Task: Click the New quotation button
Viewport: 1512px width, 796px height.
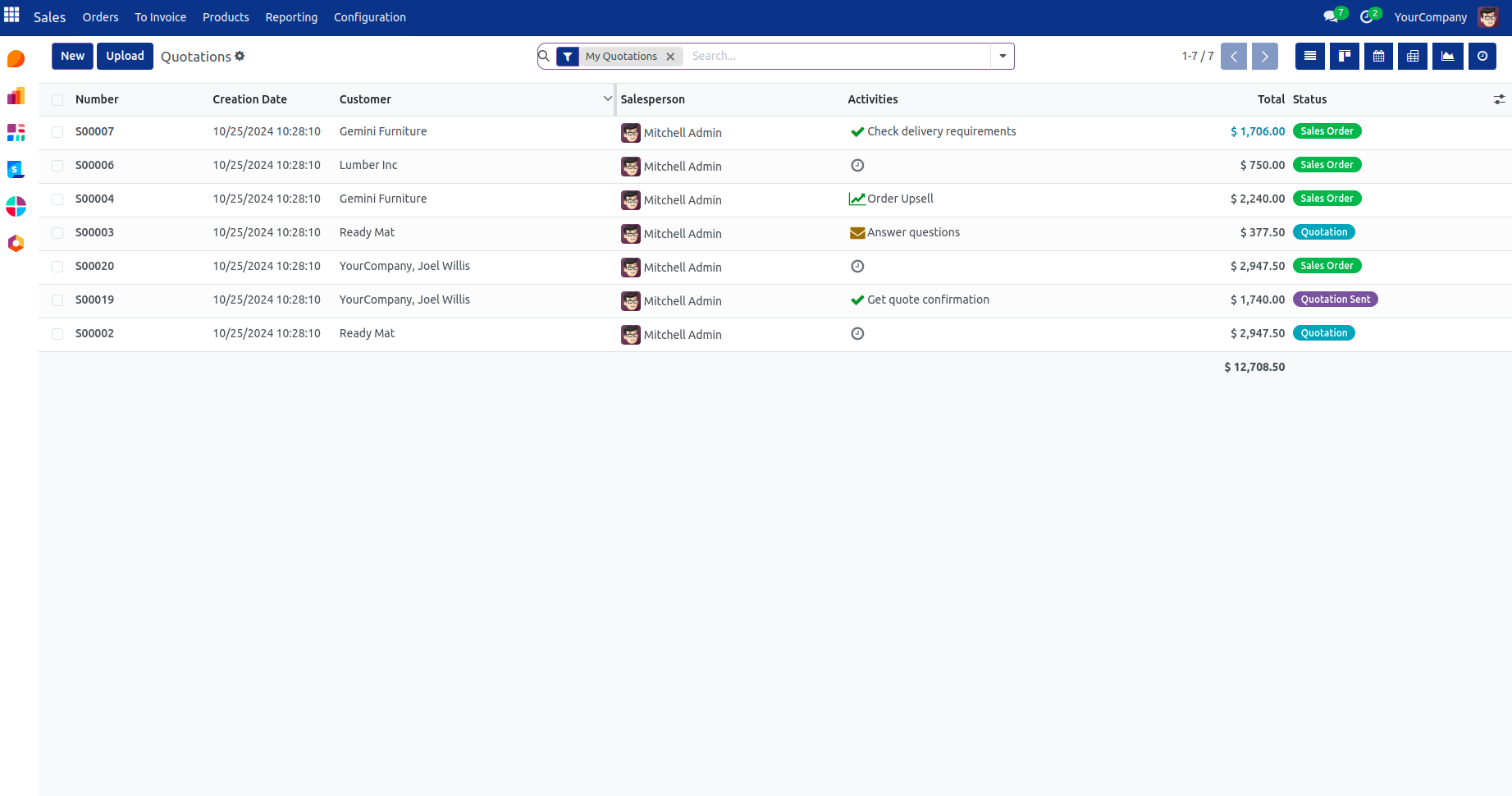Action: (x=72, y=56)
